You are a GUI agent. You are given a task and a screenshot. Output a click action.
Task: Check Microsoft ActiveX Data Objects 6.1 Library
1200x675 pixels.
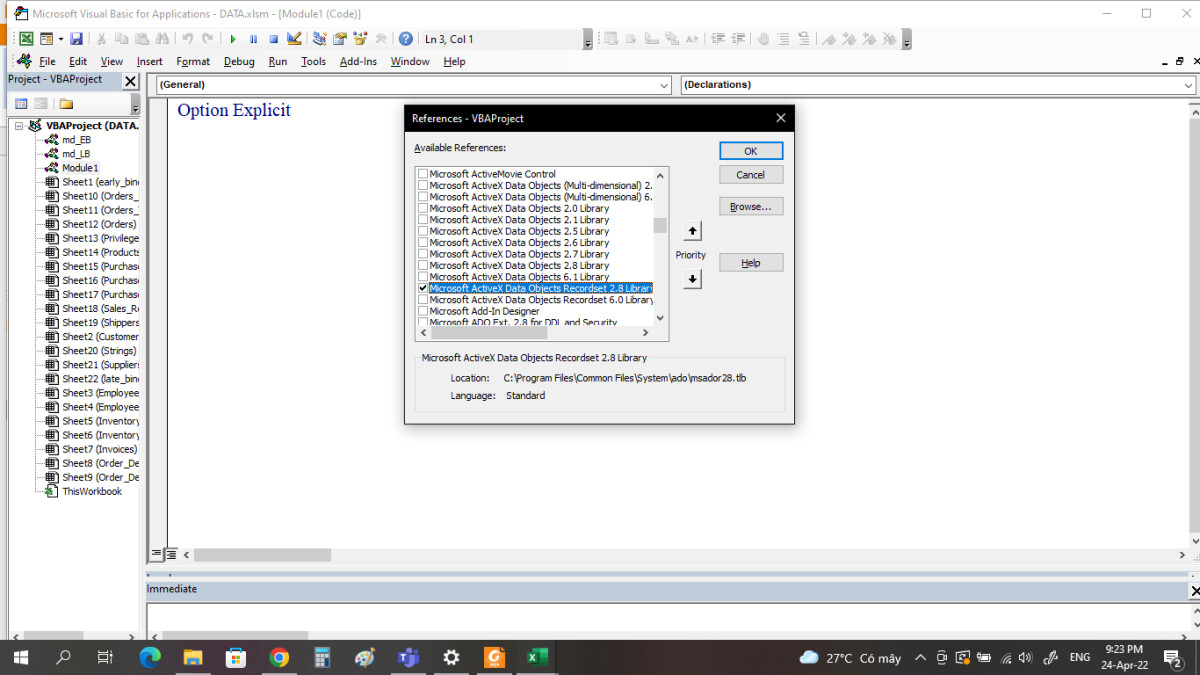(x=423, y=277)
